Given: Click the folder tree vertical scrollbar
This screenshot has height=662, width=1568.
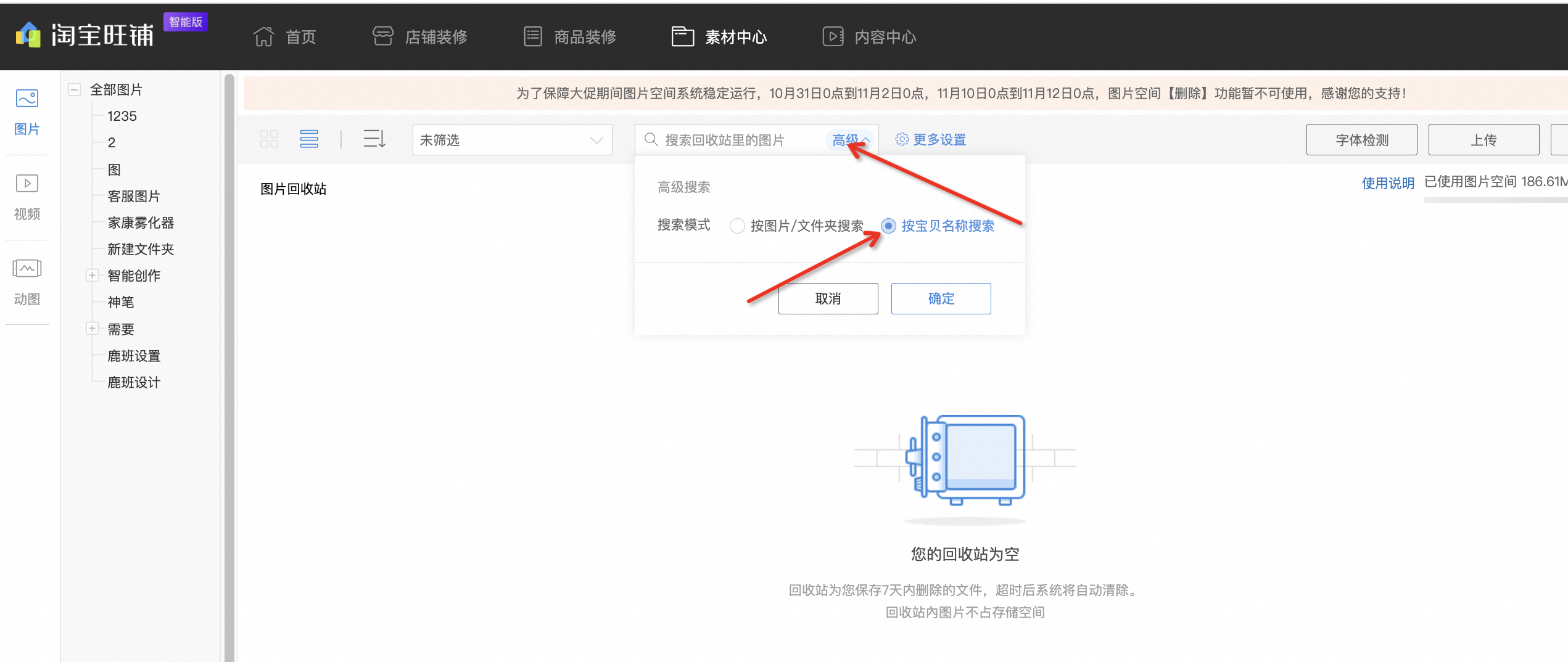Looking at the screenshot, I should coord(229,367).
